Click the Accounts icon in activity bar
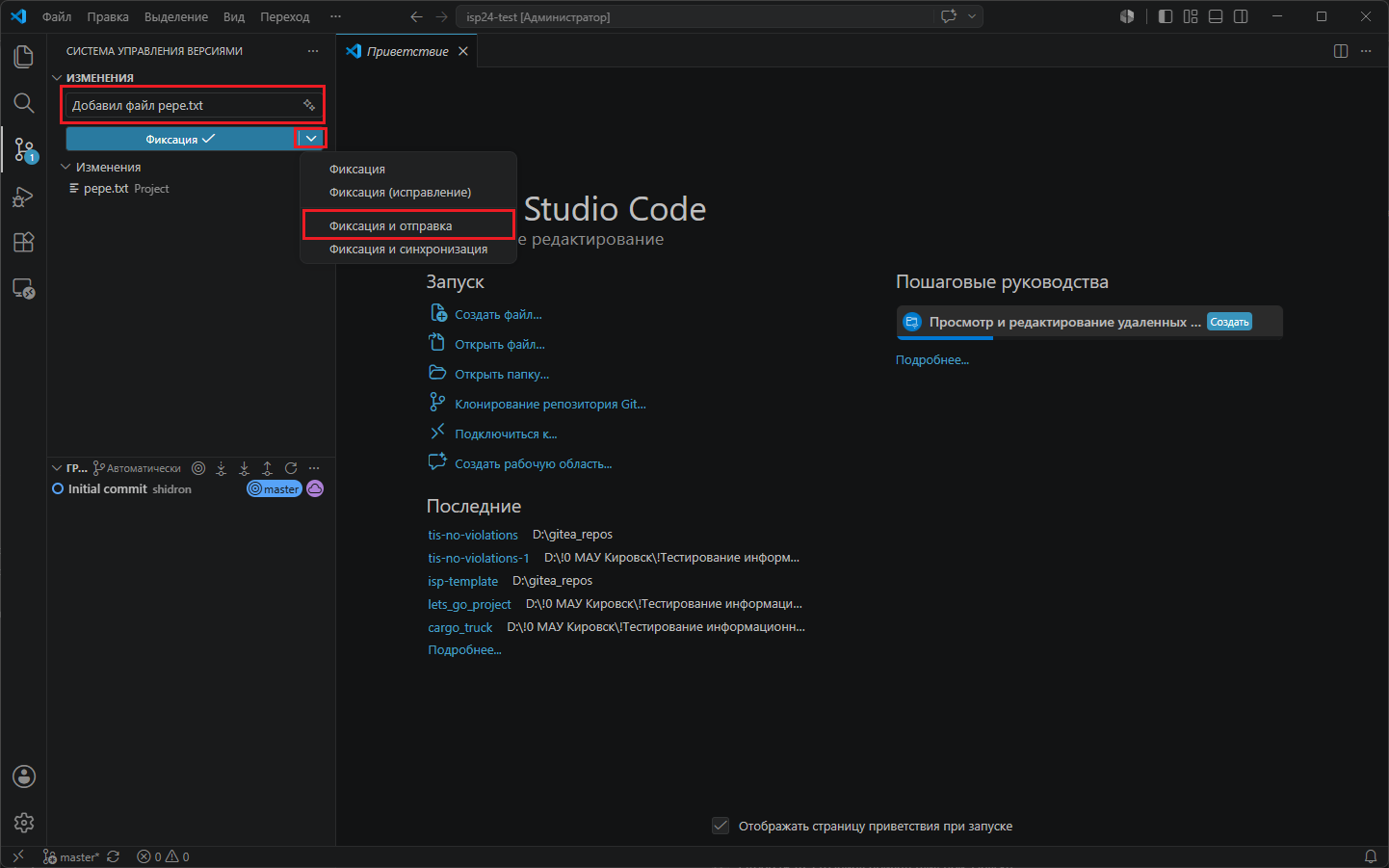 pos(23,776)
